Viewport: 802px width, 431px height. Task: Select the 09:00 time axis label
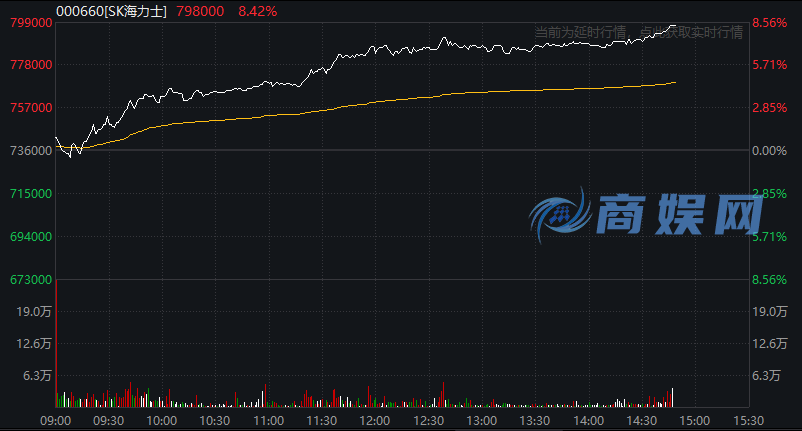point(55,421)
